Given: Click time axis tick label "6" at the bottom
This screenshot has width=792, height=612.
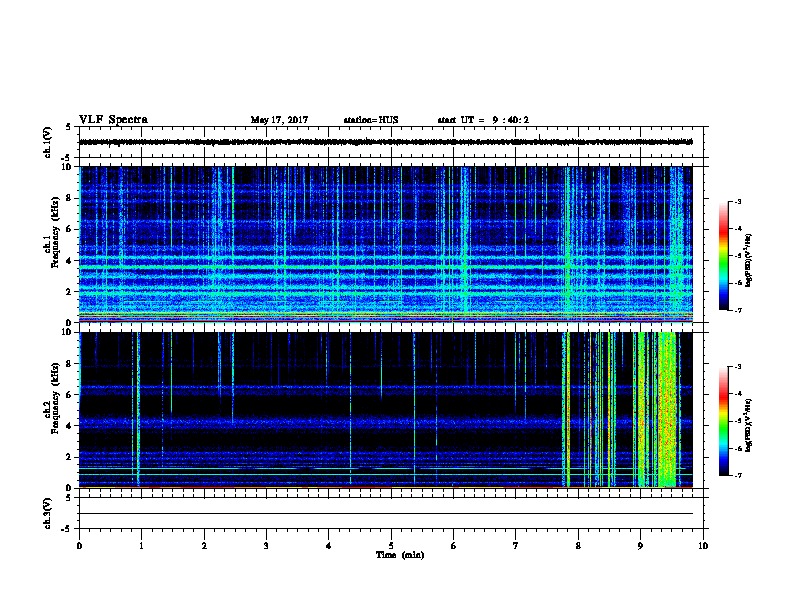Looking at the screenshot, I should (x=453, y=546).
